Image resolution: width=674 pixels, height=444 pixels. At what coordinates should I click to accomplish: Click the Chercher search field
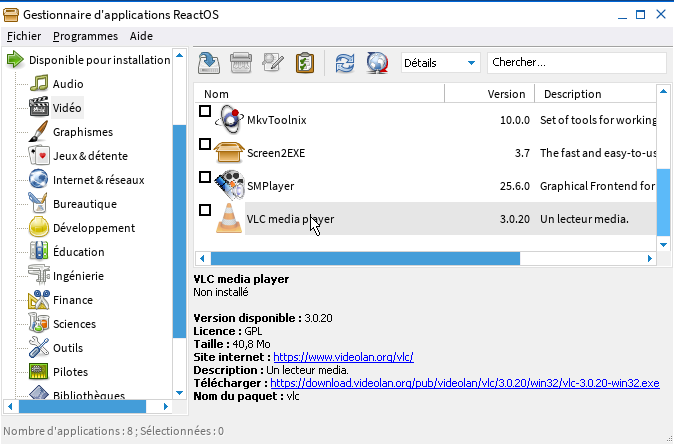coord(575,63)
